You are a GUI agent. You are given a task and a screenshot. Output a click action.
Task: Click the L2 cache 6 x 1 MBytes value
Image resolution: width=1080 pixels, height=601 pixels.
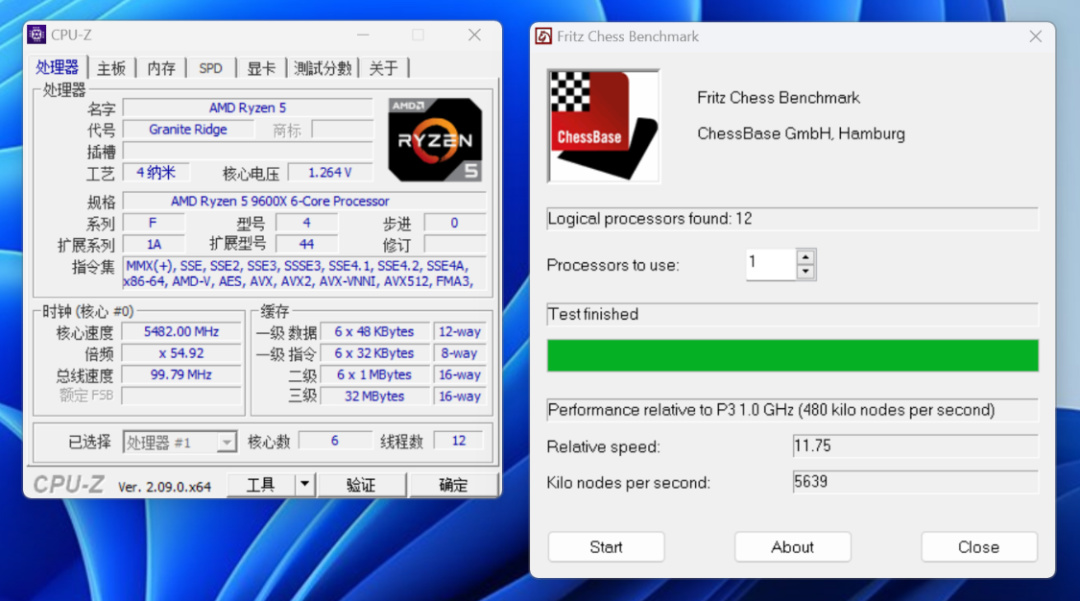(x=374, y=375)
